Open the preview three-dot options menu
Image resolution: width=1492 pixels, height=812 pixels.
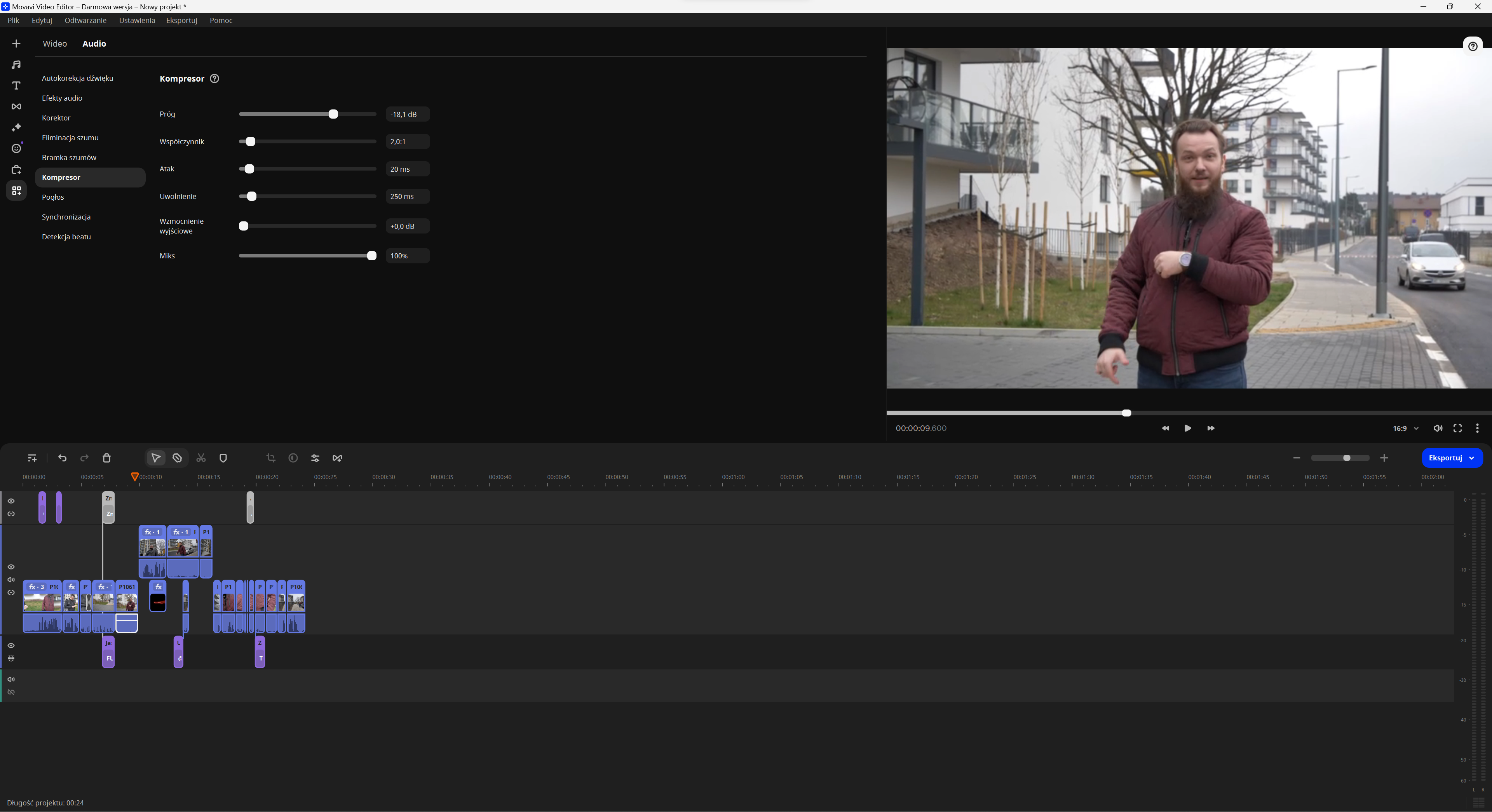click(x=1477, y=429)
